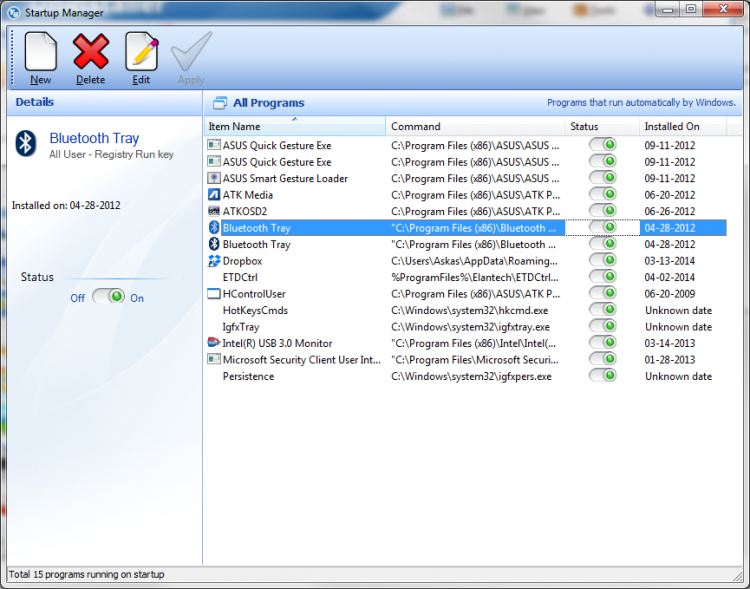Click the hkcmd.exe command cell
Screen dimensions: 750x589
470,311
